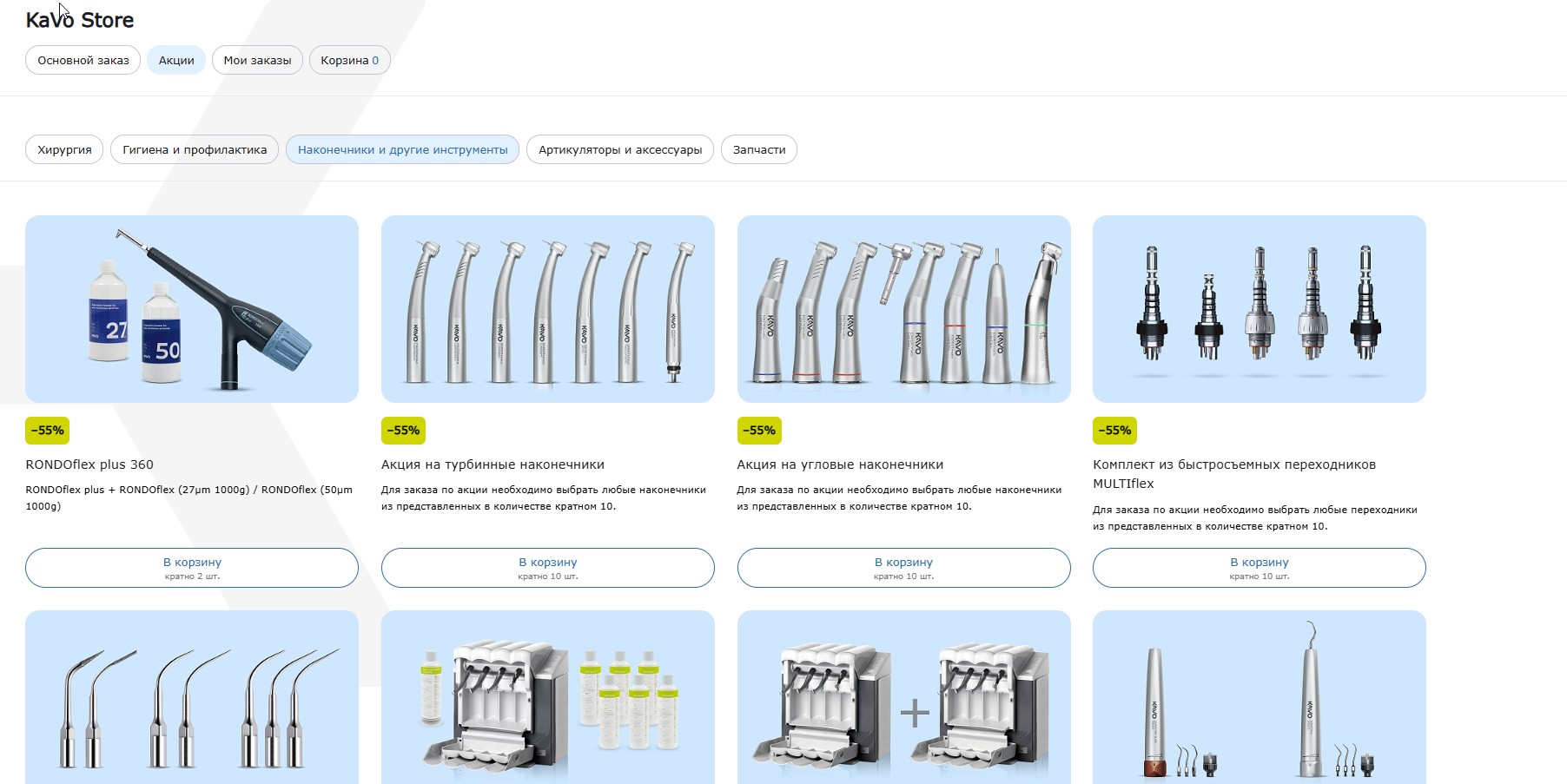Add RONDOflex plus 360 to cart
1567x784 pixels.
pyautogui.click(x=192, y=568)
